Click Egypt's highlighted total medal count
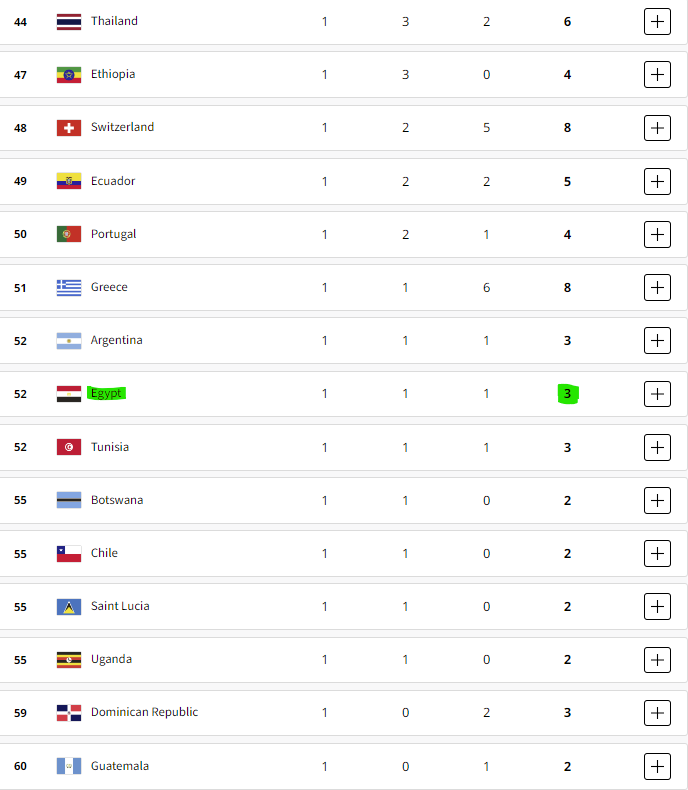Screen dimensions: 688x790 click(567, 394)
